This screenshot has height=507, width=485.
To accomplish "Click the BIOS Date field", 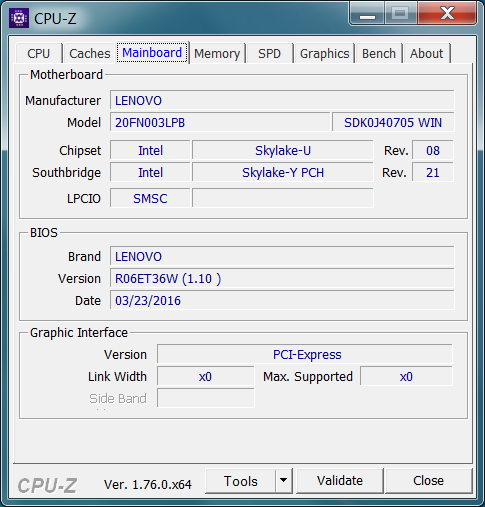I will (x=282, y=300).
